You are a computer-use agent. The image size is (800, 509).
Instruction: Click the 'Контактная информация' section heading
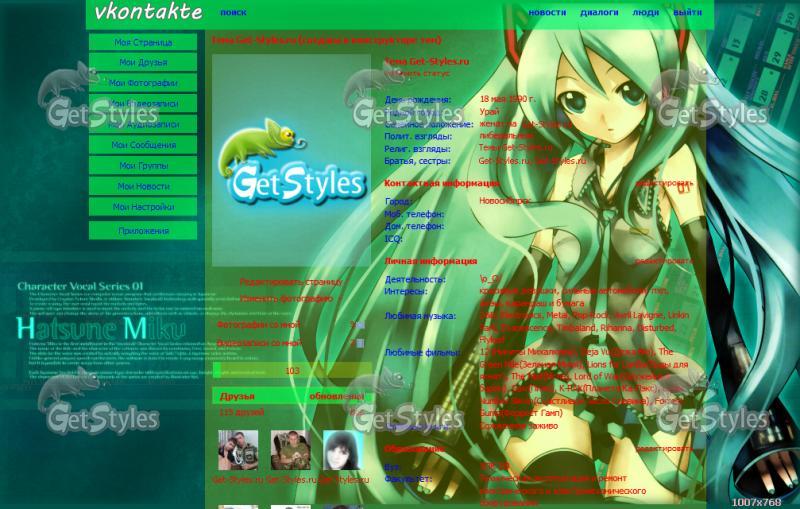[x=442, y=183]
